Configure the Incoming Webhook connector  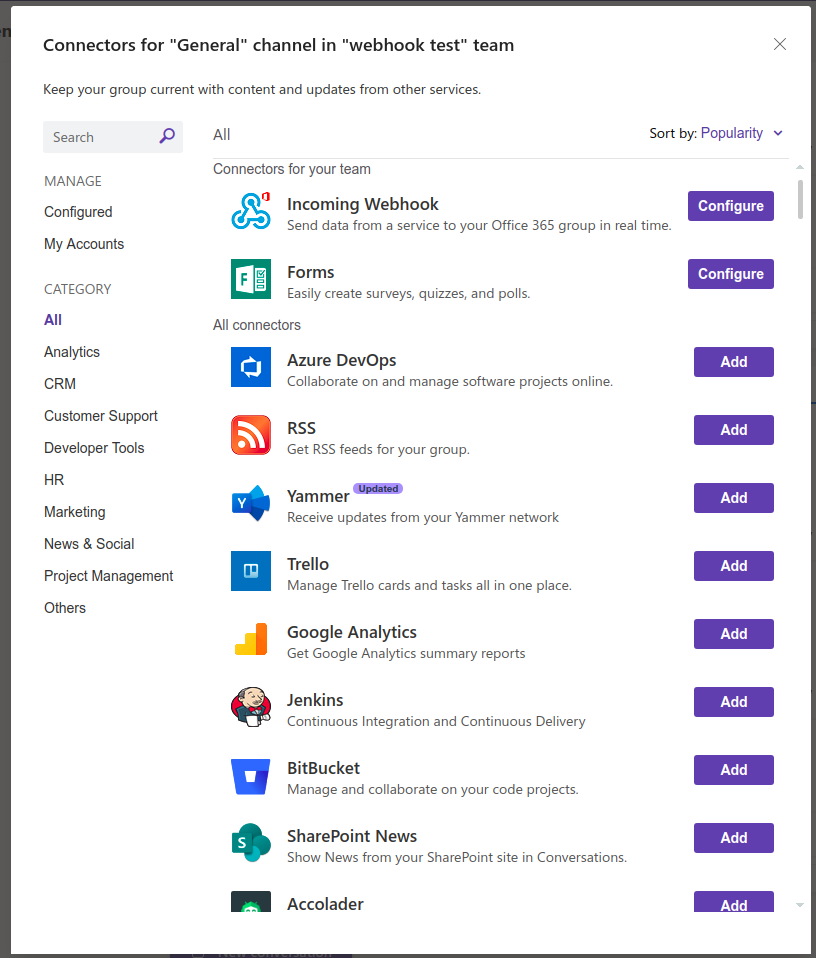click(730, 206)
